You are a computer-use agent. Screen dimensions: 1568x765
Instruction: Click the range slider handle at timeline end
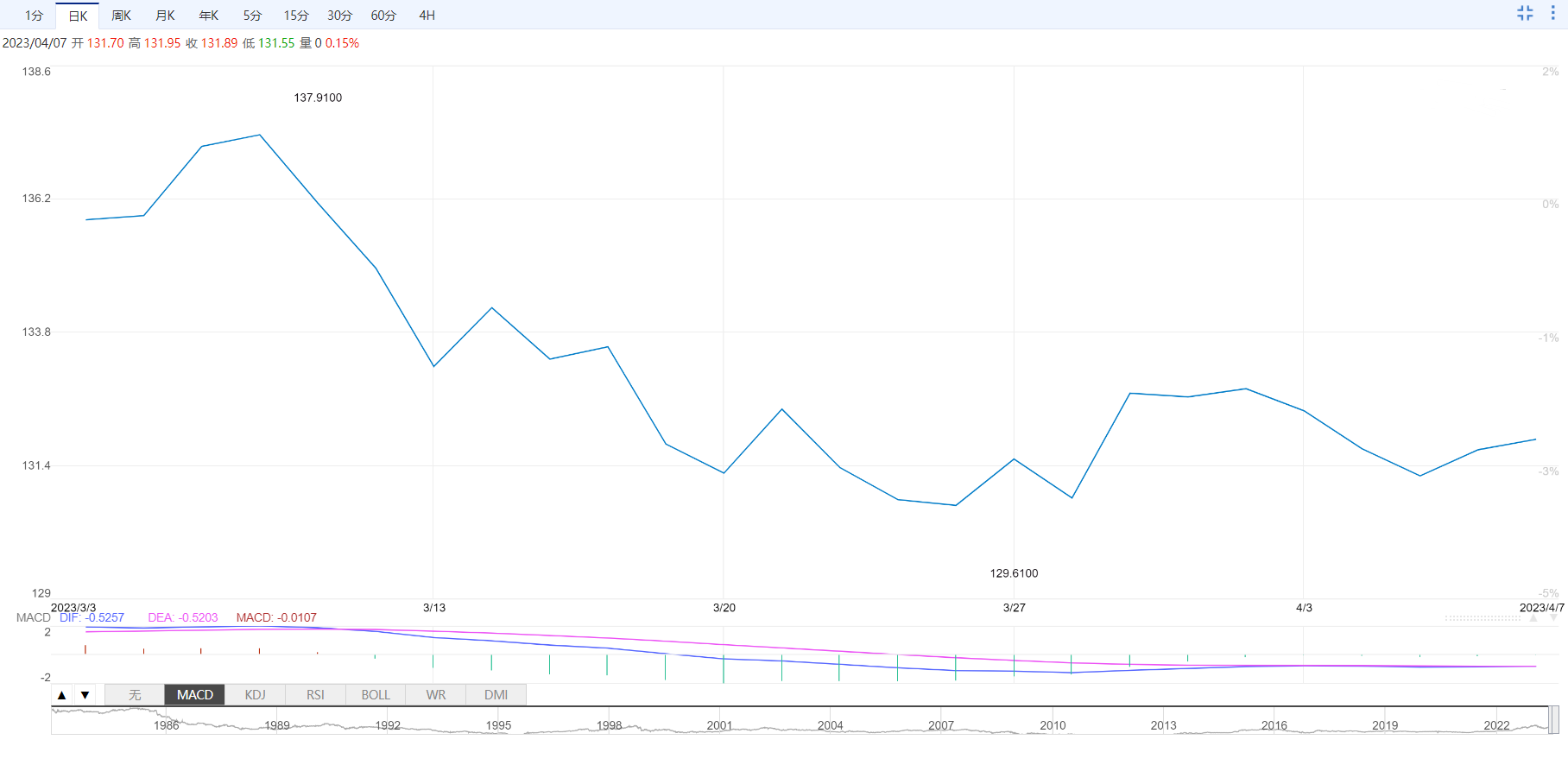[1553, 719]
